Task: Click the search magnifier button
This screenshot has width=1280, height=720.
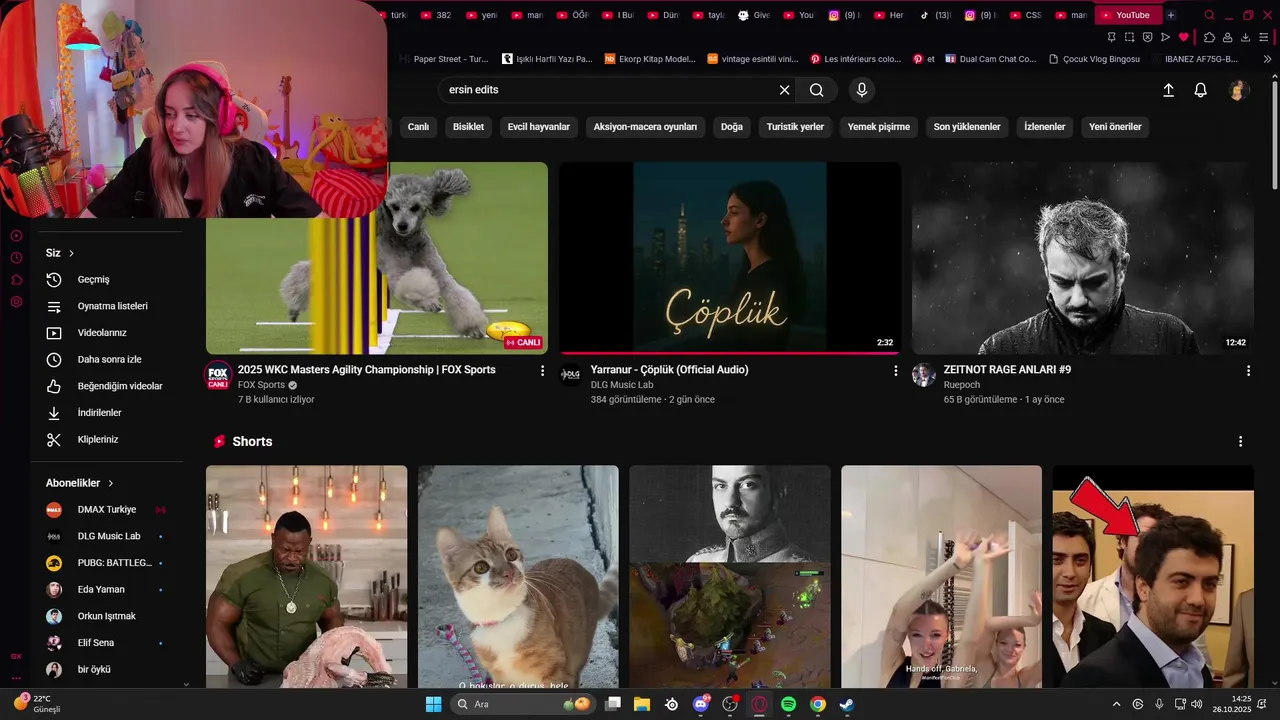Action: [x=817, y=90]
